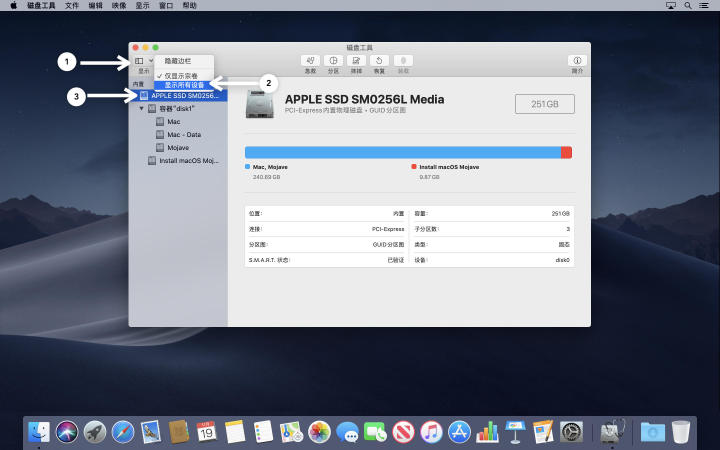
Task: Open Mail from the Dock
Action: point(151,432)
